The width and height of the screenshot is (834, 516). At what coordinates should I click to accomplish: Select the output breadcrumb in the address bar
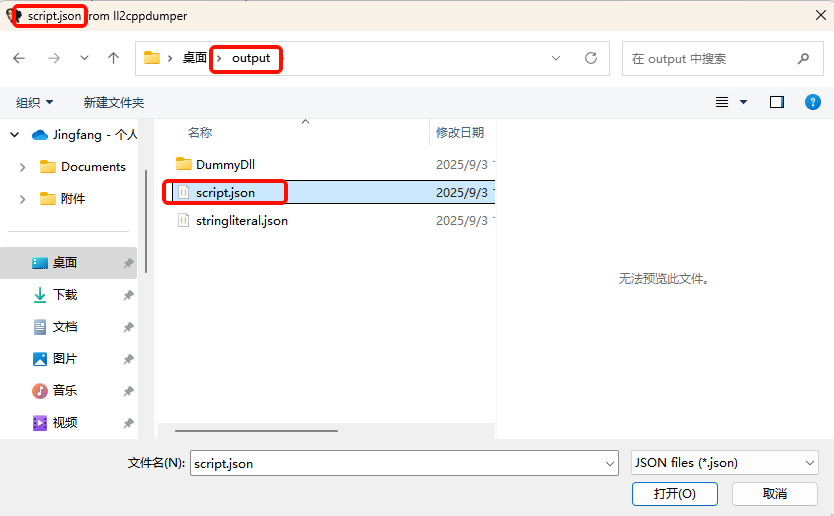click(x=251, y=58)
